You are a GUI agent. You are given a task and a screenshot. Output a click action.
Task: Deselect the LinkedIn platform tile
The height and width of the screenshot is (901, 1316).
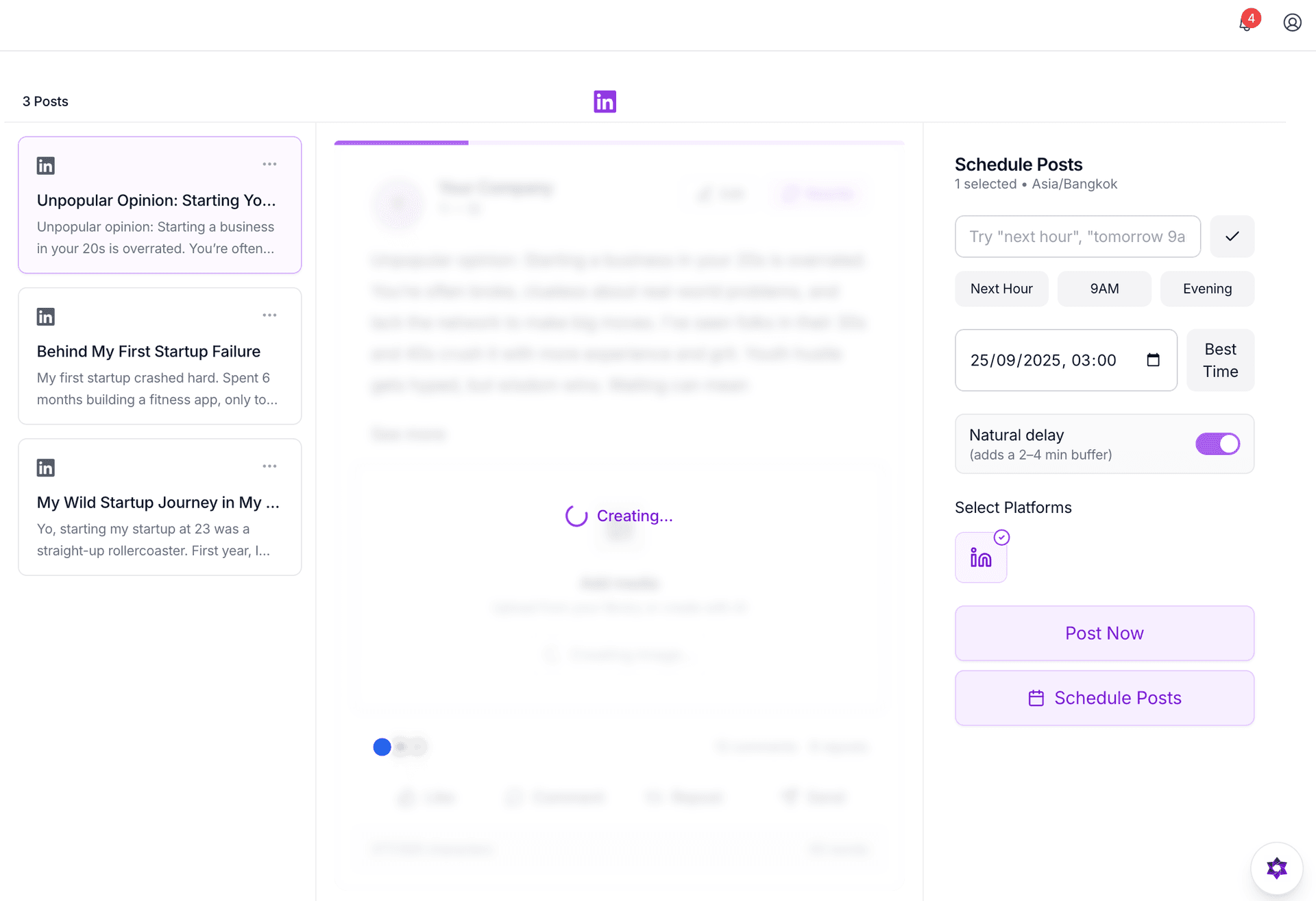(981, 557)
